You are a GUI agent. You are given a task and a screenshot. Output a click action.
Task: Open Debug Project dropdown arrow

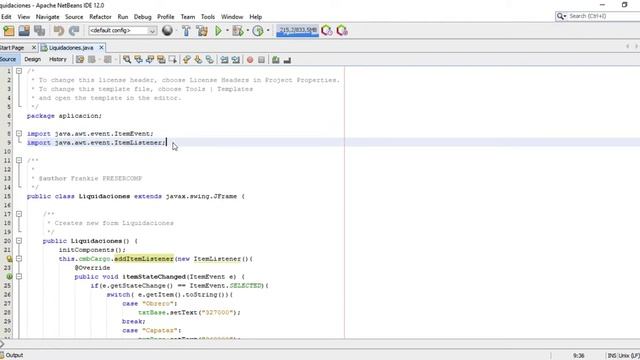click(247, 31)
